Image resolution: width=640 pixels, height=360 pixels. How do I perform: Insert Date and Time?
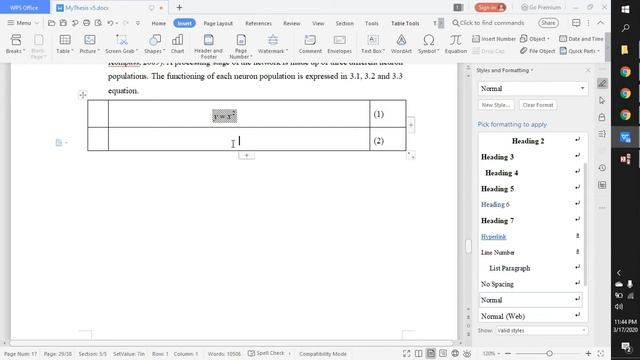pos(581,39)
